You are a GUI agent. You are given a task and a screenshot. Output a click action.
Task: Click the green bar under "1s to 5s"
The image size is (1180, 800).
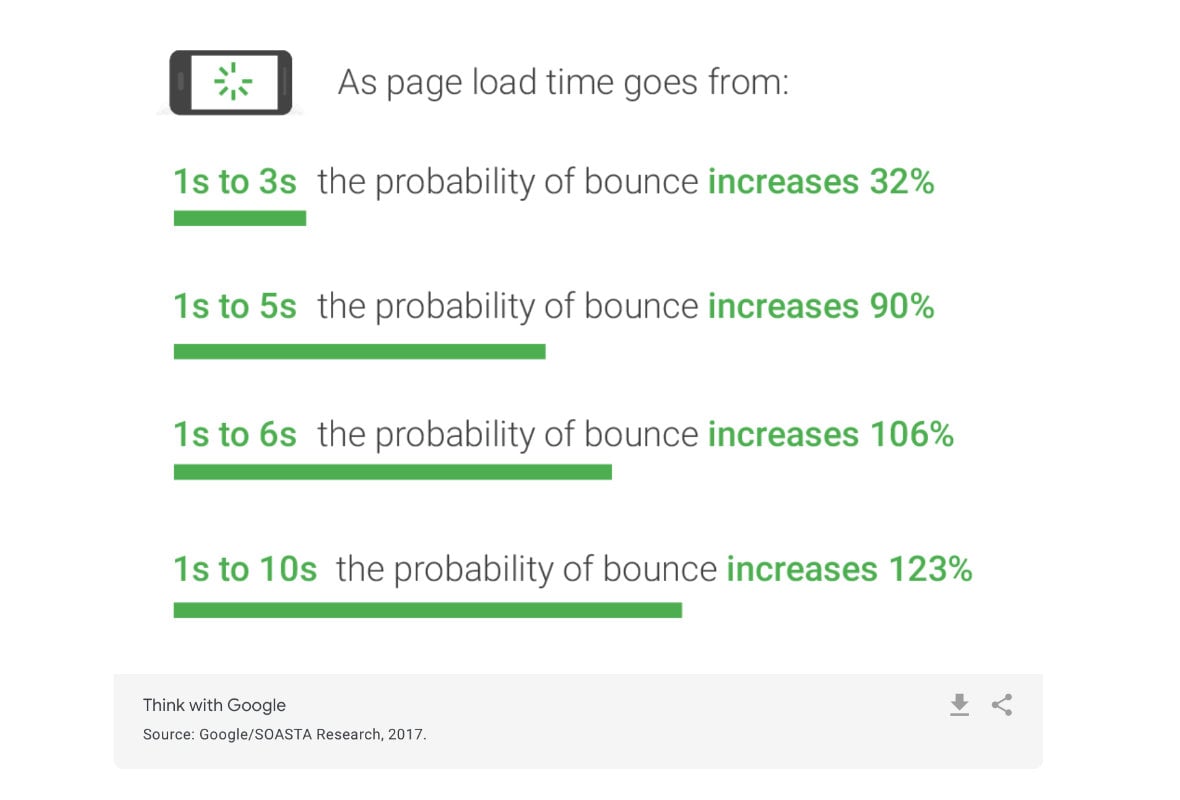(x=360, y=351)
